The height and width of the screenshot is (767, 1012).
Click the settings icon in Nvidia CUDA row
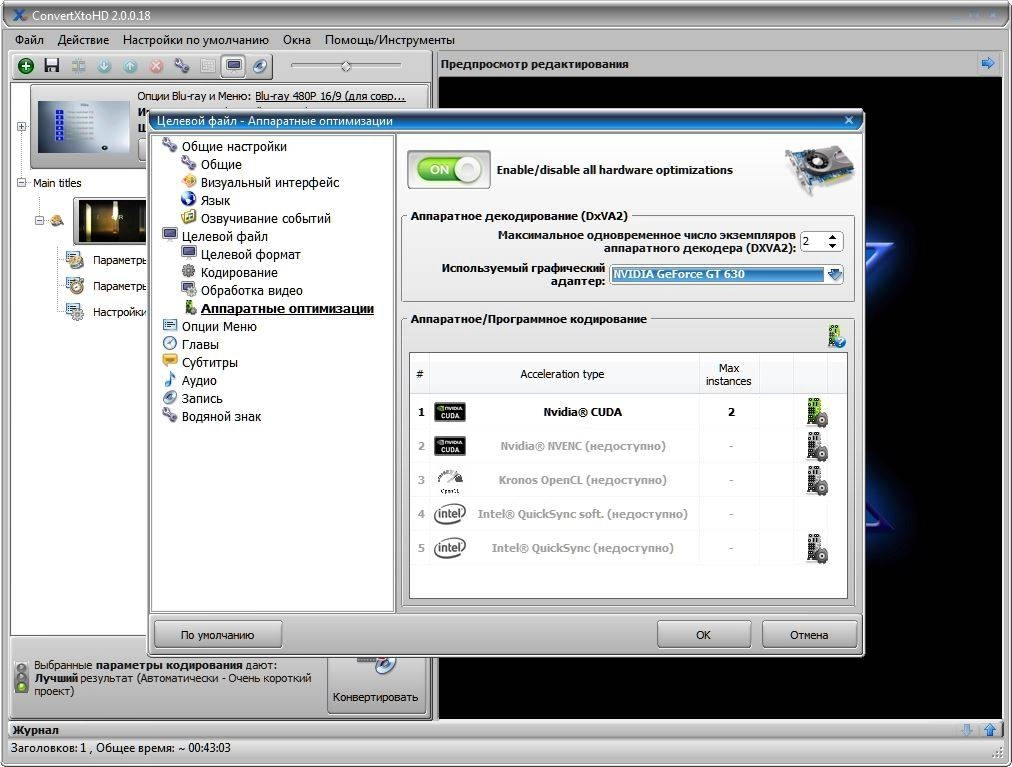click(817, 412)
